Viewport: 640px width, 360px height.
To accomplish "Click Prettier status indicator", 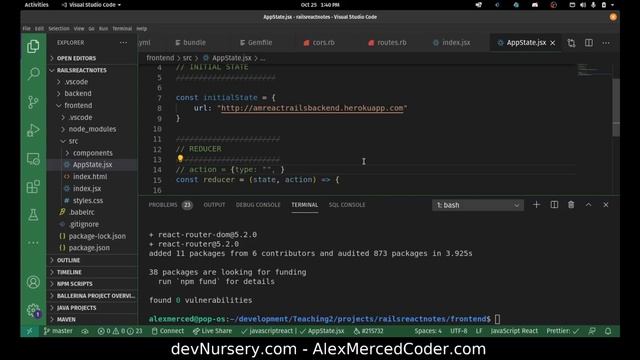I will pos(562,331).
